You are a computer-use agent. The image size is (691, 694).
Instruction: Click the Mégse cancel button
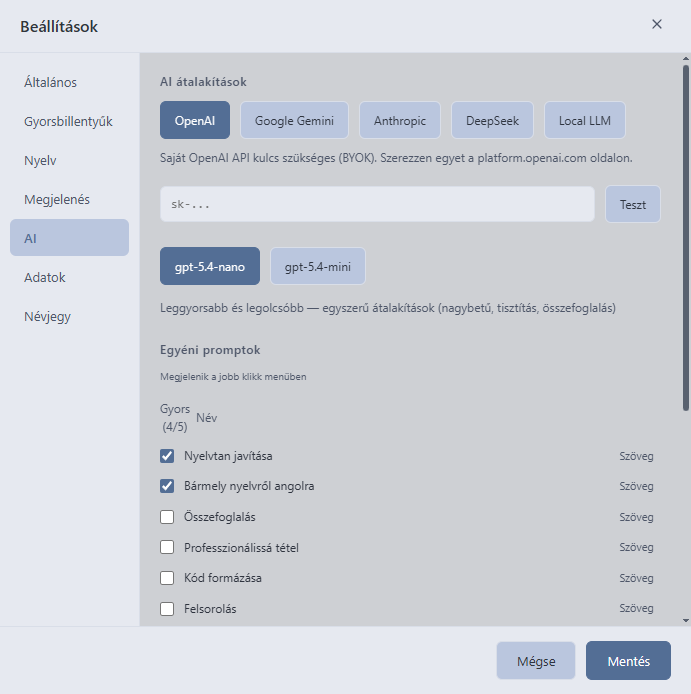[536, 660]
